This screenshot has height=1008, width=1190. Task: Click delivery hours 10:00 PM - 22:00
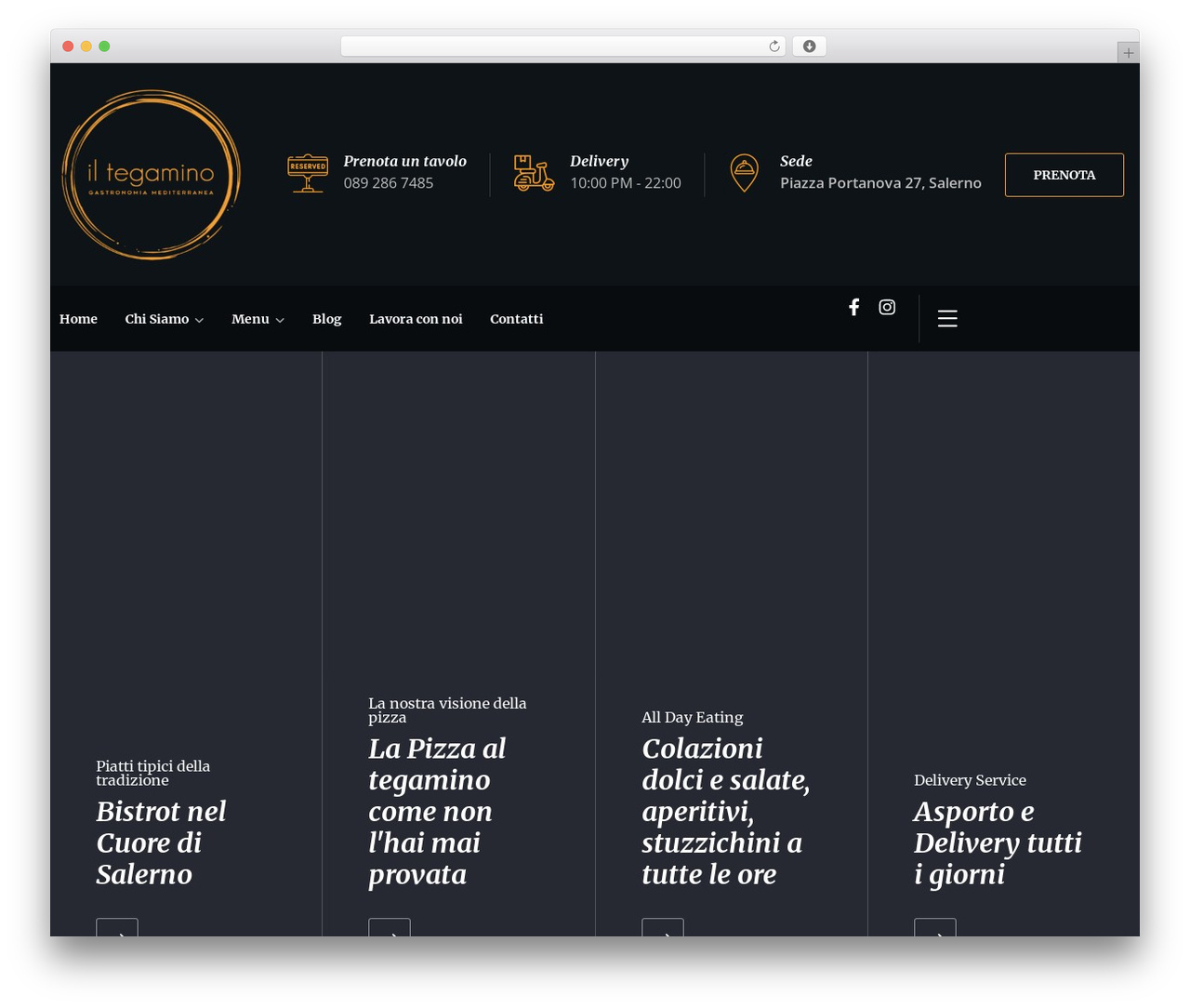click(626, 183)
